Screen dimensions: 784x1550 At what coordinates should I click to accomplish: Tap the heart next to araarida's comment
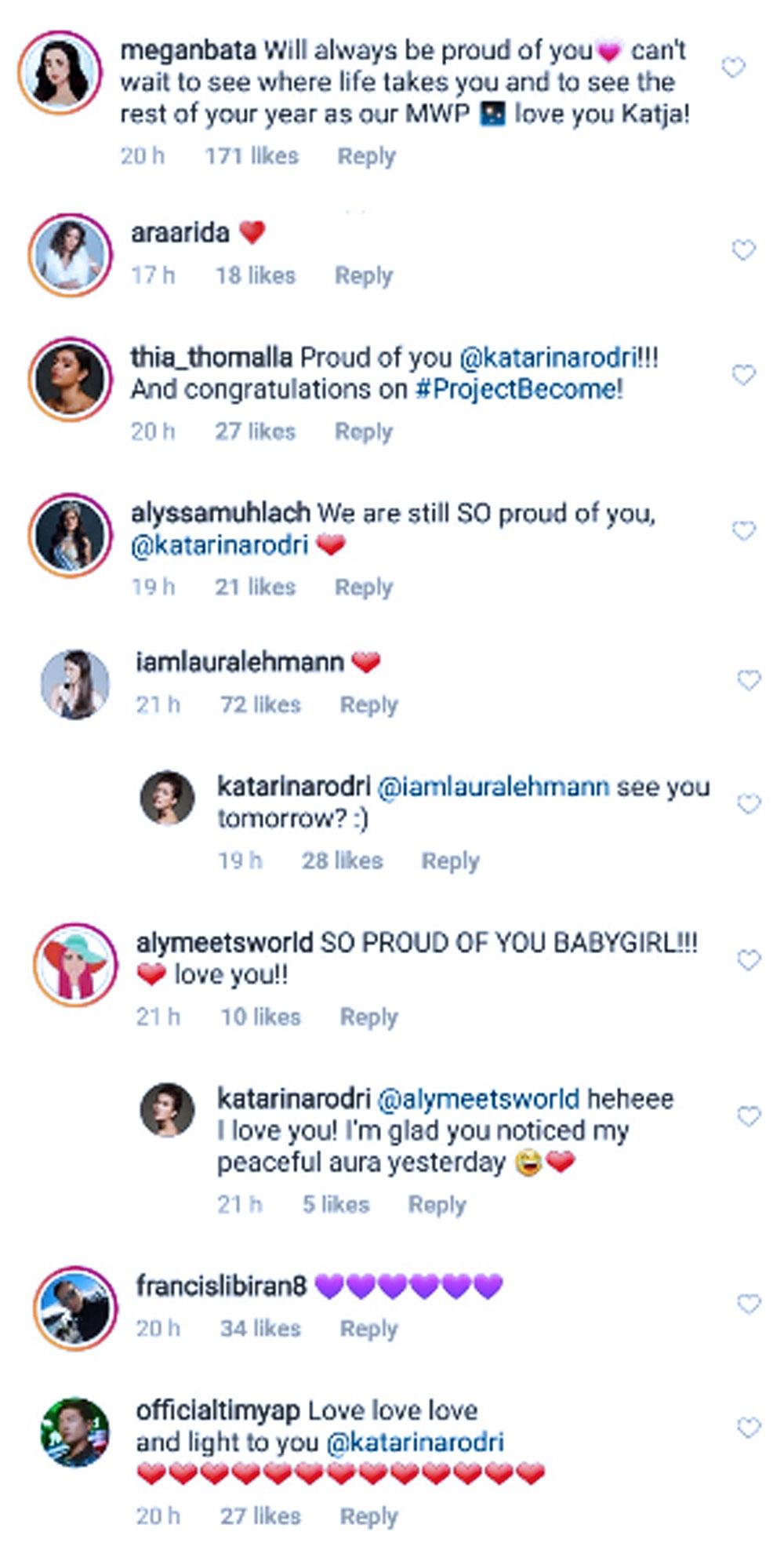(x=742, y=250)
